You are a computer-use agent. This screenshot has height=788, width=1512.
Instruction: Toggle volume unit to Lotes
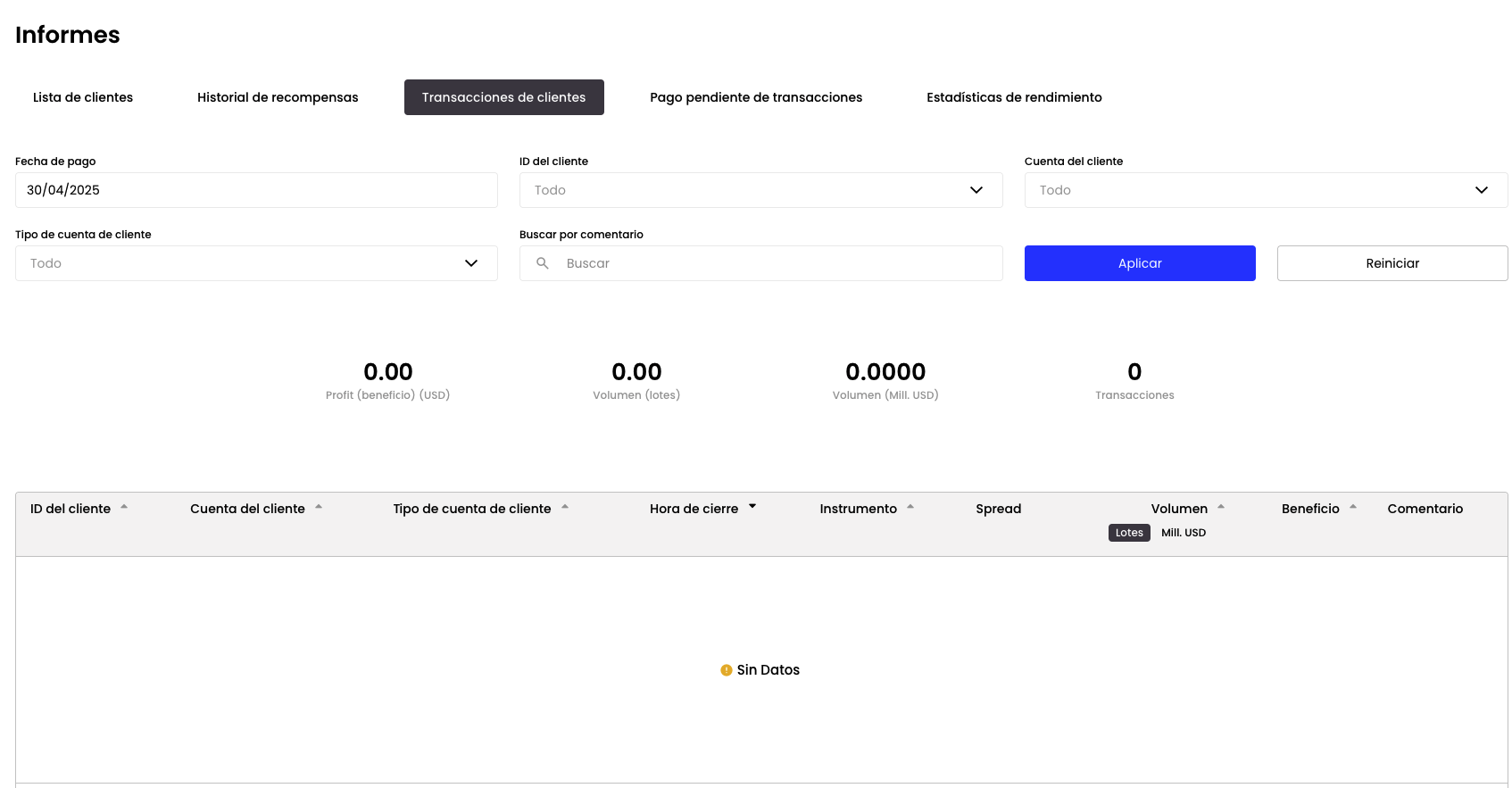[x=1129, y=533]
